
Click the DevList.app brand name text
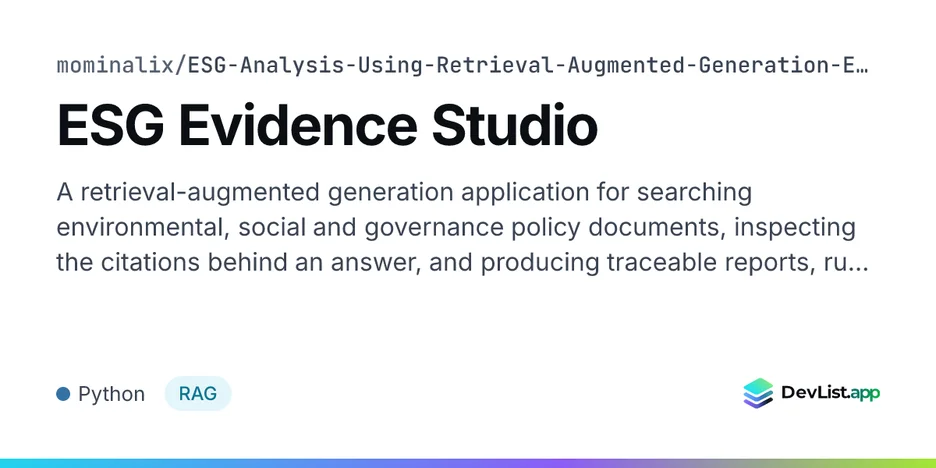(830, 393)
